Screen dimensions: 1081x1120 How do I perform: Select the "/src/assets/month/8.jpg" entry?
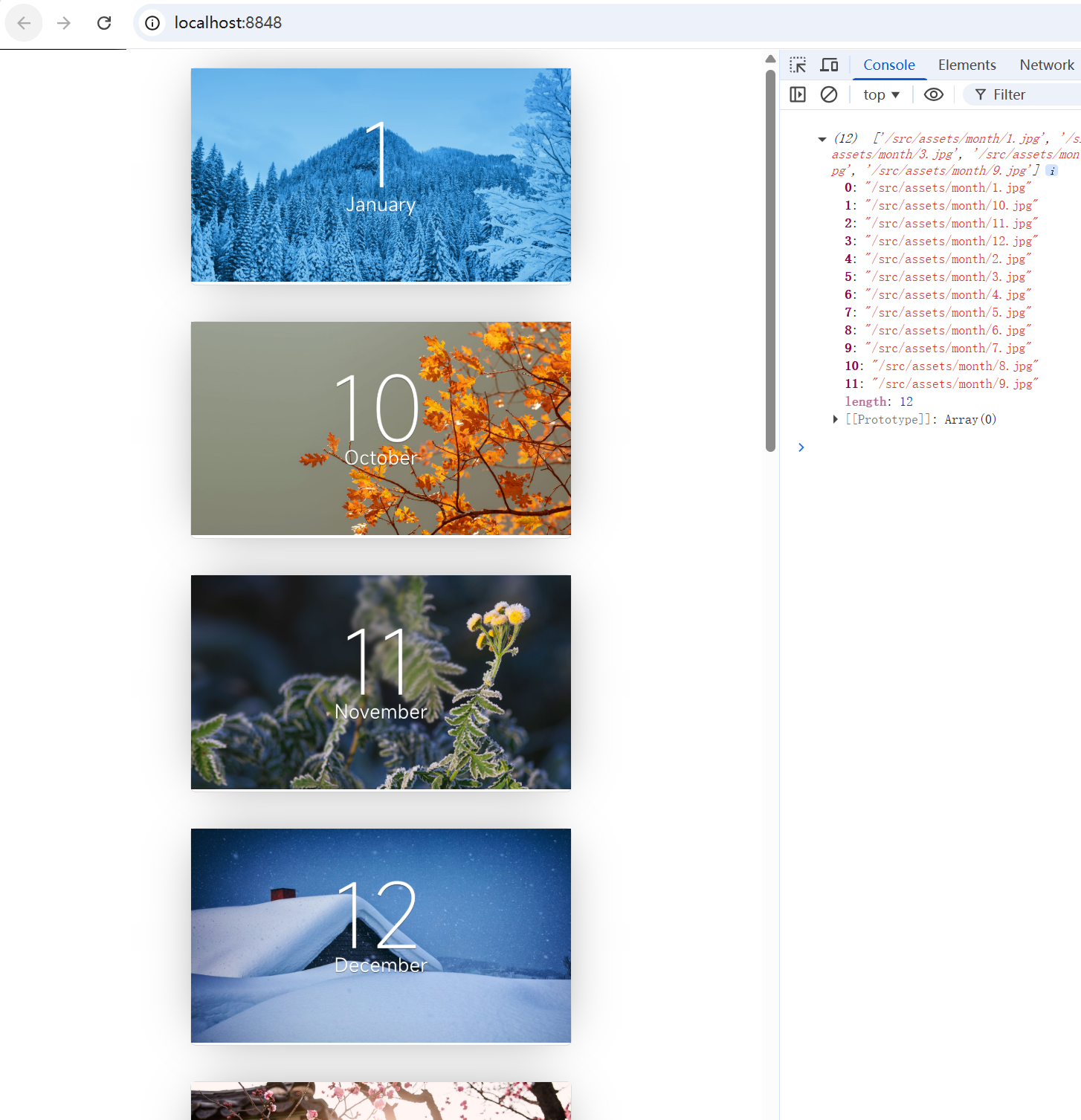pyautogui.click(x=955, y=366)
